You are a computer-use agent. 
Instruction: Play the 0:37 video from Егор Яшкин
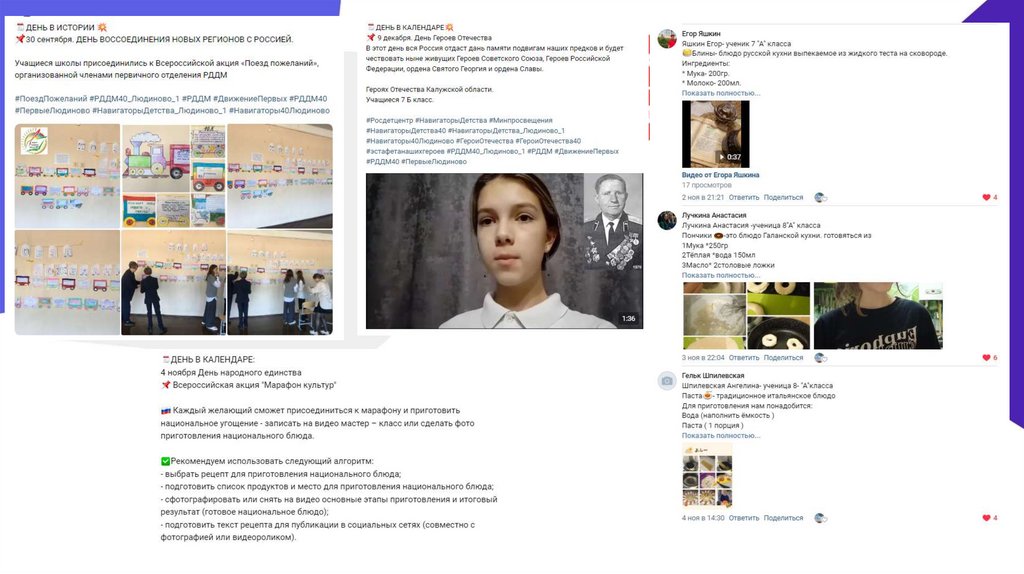(715, 134)
